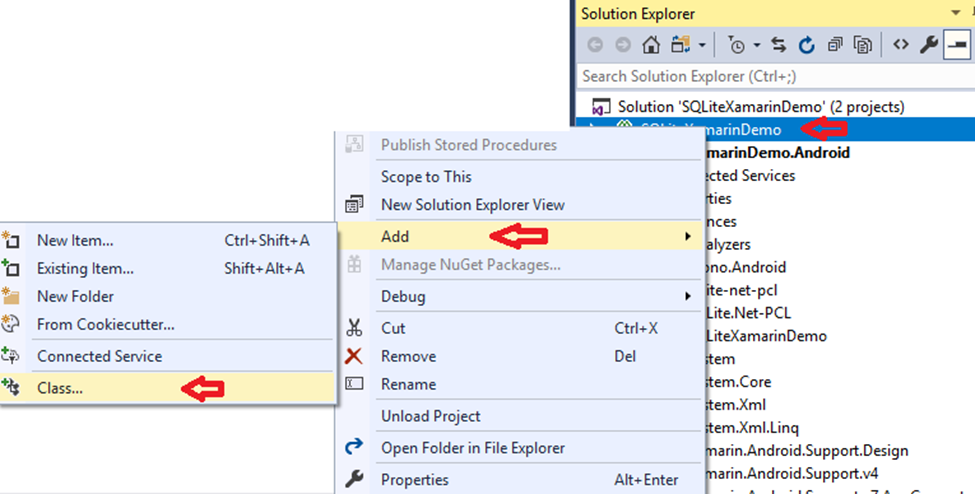Switch between solution and folder views
This screenshot has height=494, width=975.
click(681, 45)
